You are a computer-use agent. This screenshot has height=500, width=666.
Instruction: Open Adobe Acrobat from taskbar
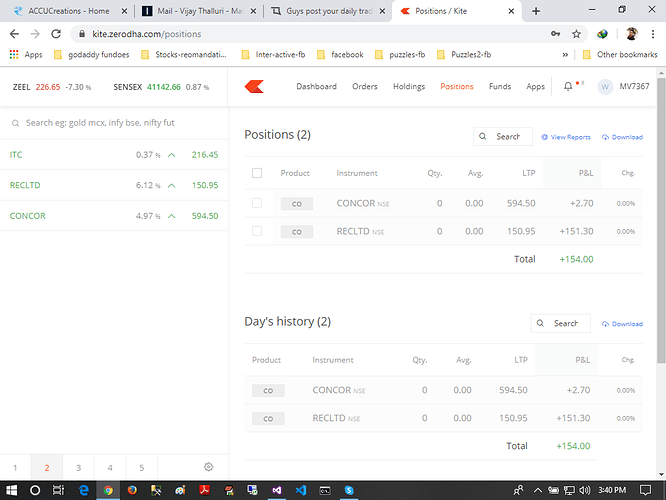coord(205,490)
